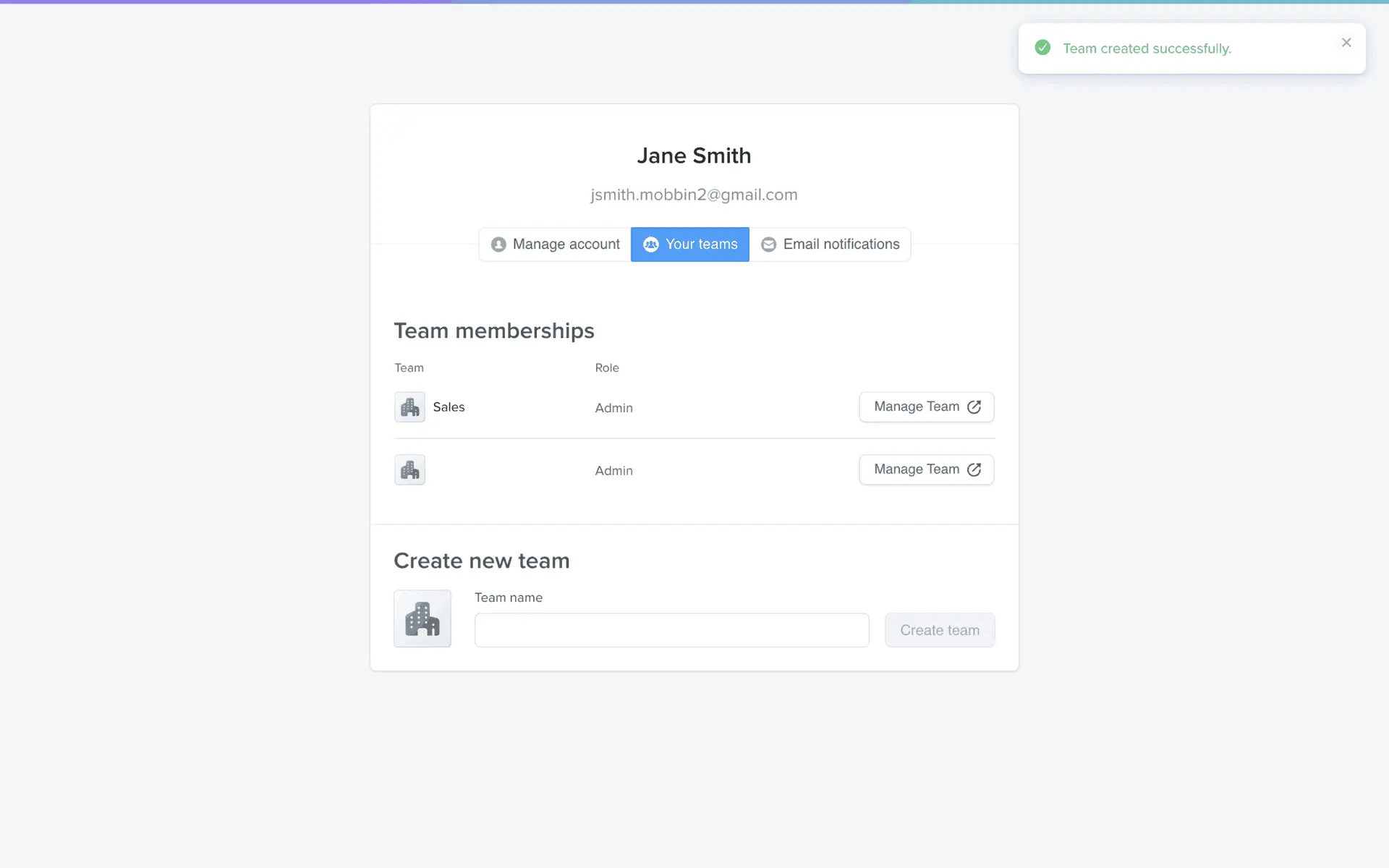Click the Sales team building icon
The image size is (1389, 868).
click(x=409, y=407)
